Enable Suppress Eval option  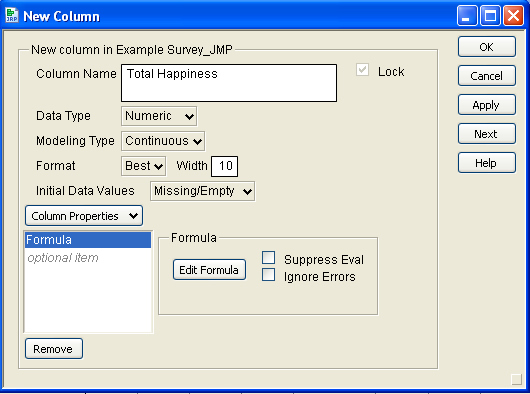click(x=268, y=257)
